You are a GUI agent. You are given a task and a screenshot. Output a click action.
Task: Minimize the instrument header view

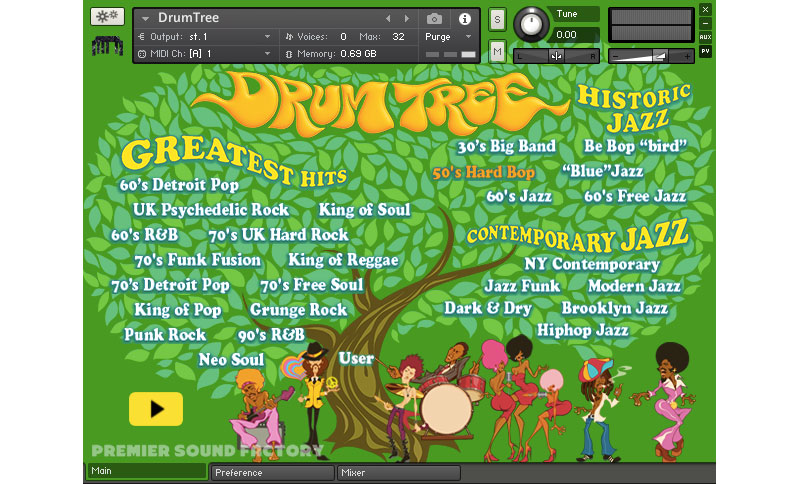(x=706, y=23)
